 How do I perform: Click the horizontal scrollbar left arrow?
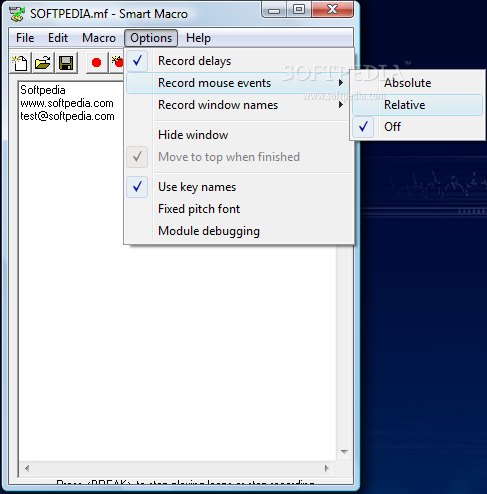[27, 468]
